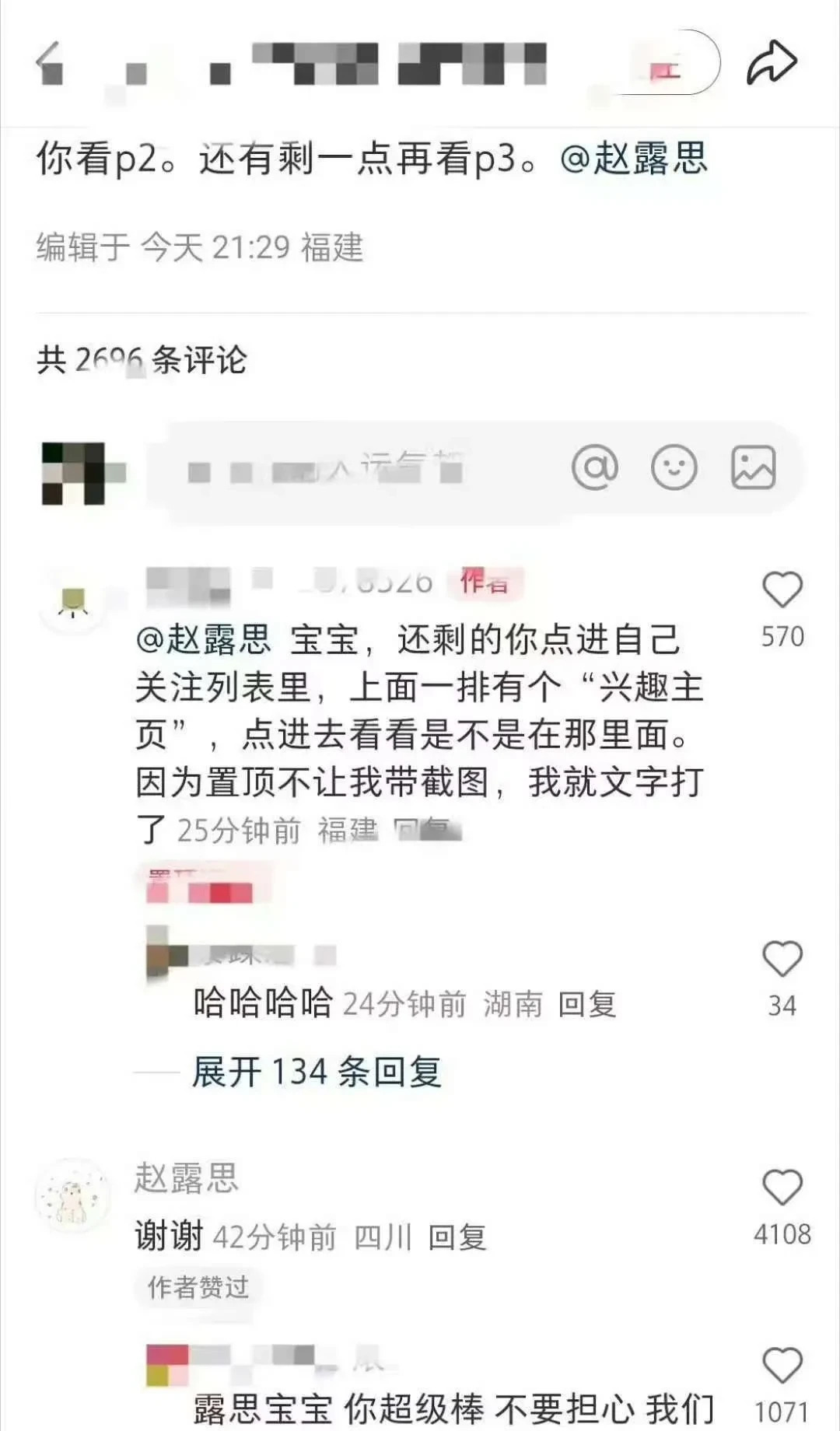Like the 哈哈哈哈 reply

click(782, 959)
